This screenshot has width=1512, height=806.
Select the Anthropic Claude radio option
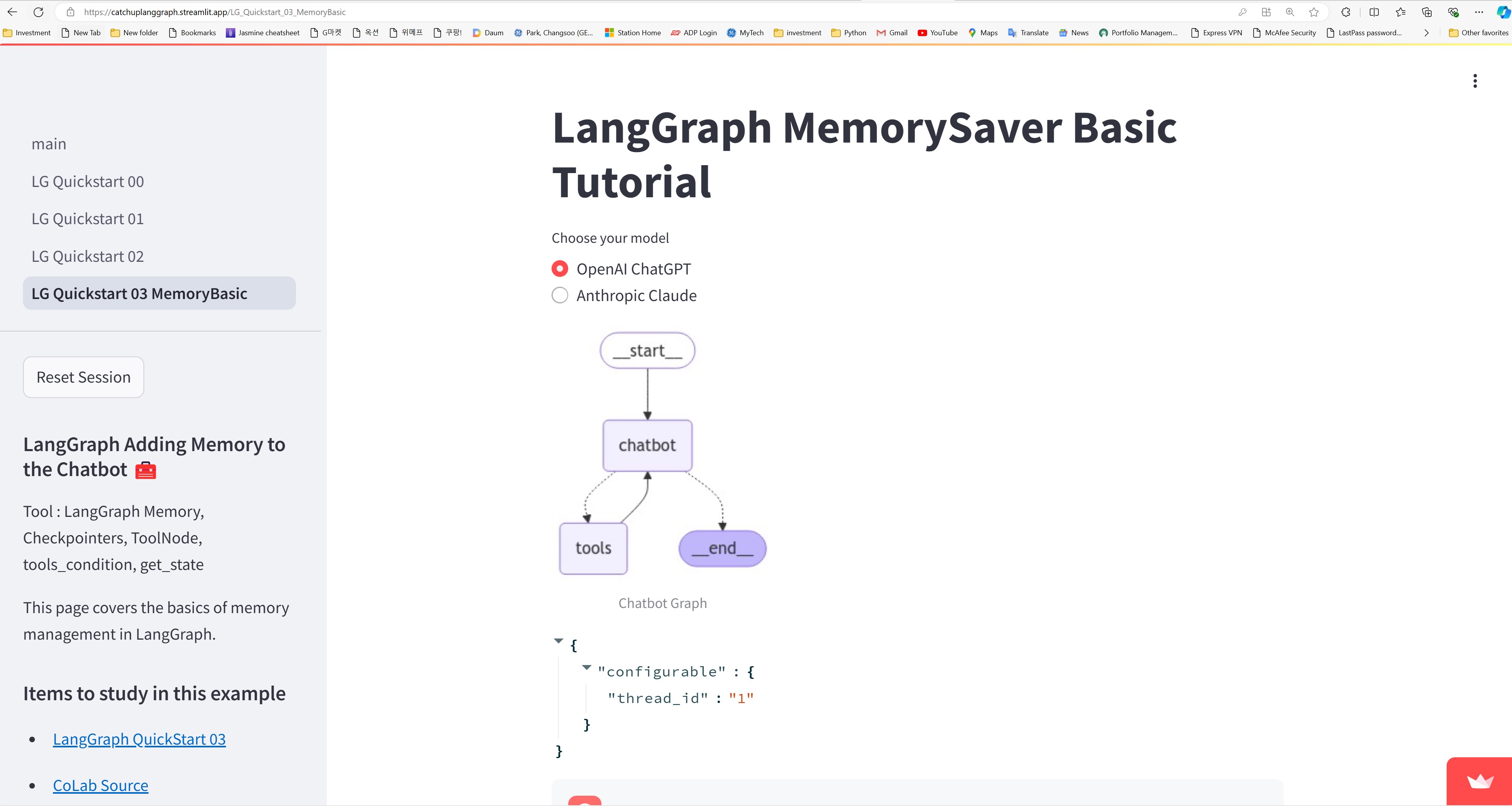tap(560, 295)
